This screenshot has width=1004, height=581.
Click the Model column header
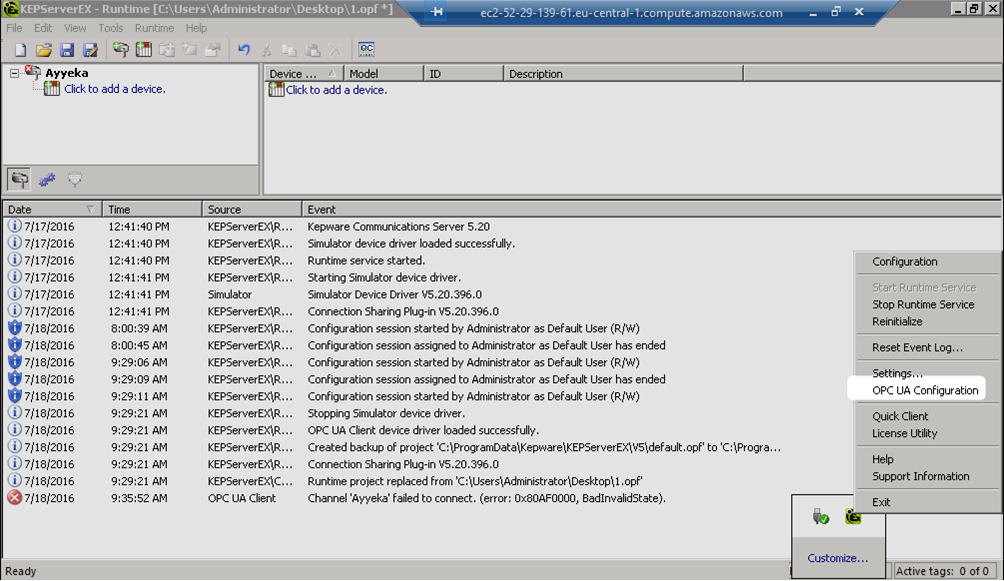pos(384,74)
